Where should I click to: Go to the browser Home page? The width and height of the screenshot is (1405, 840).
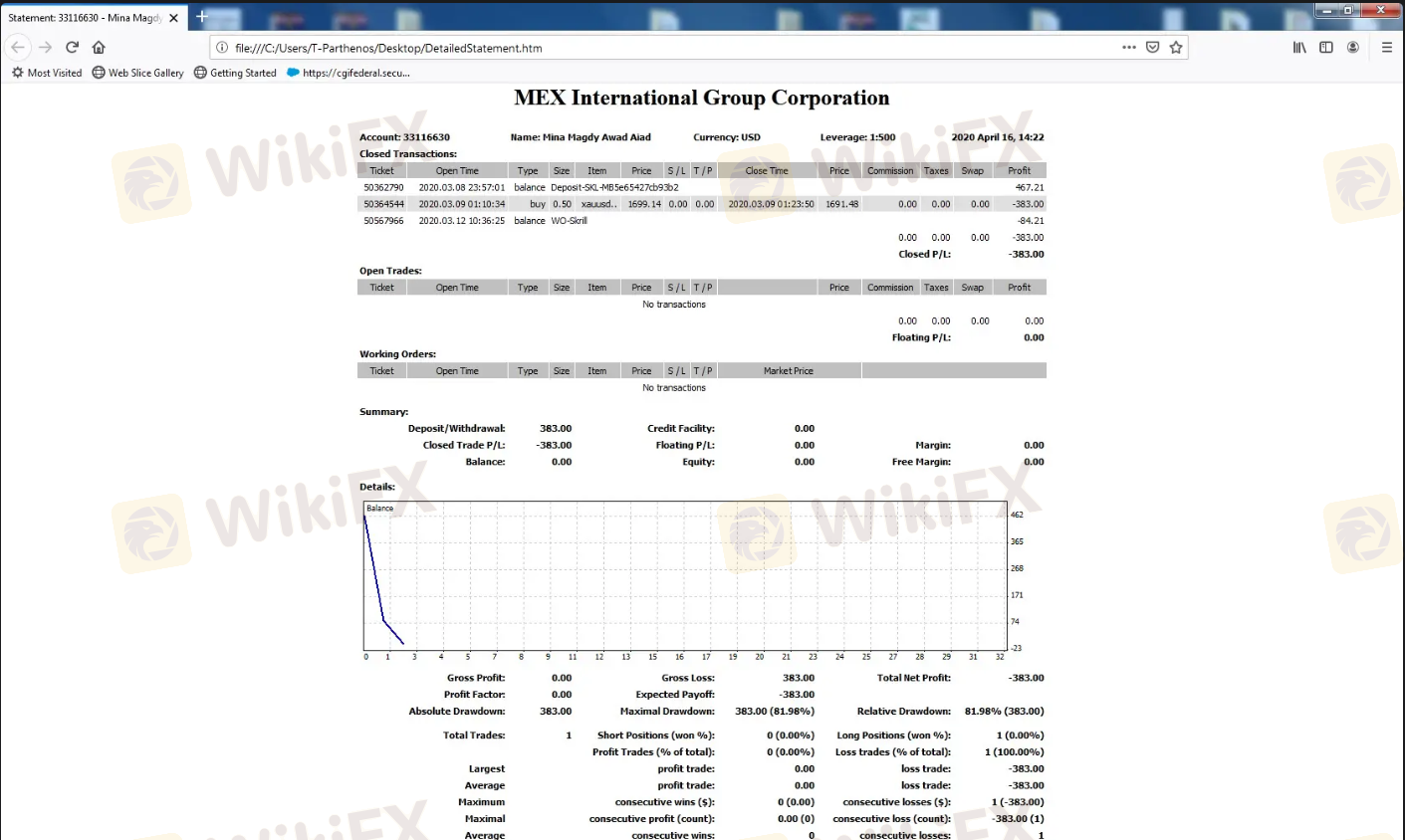99,47
